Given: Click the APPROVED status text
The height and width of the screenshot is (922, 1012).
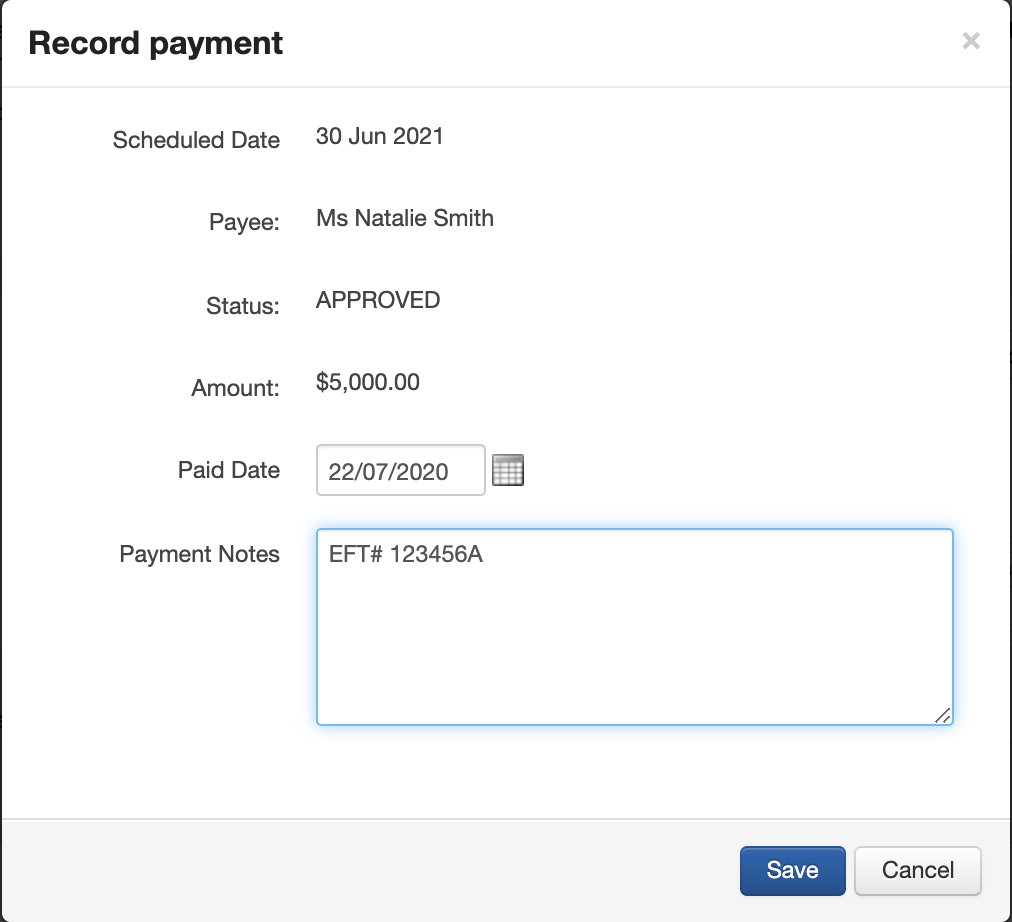Looking at the screenshot, I should 377,300.
